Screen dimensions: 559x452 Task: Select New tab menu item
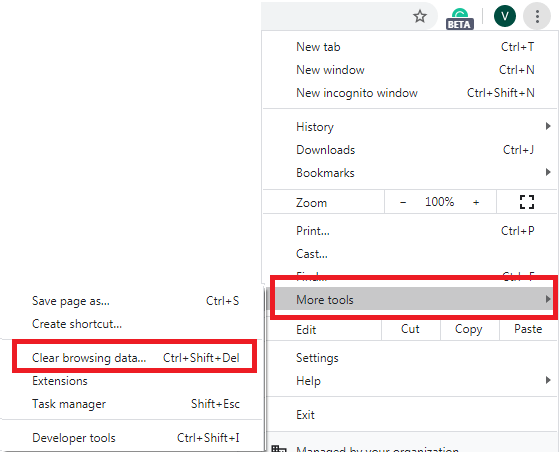click(x=411, y=47)
